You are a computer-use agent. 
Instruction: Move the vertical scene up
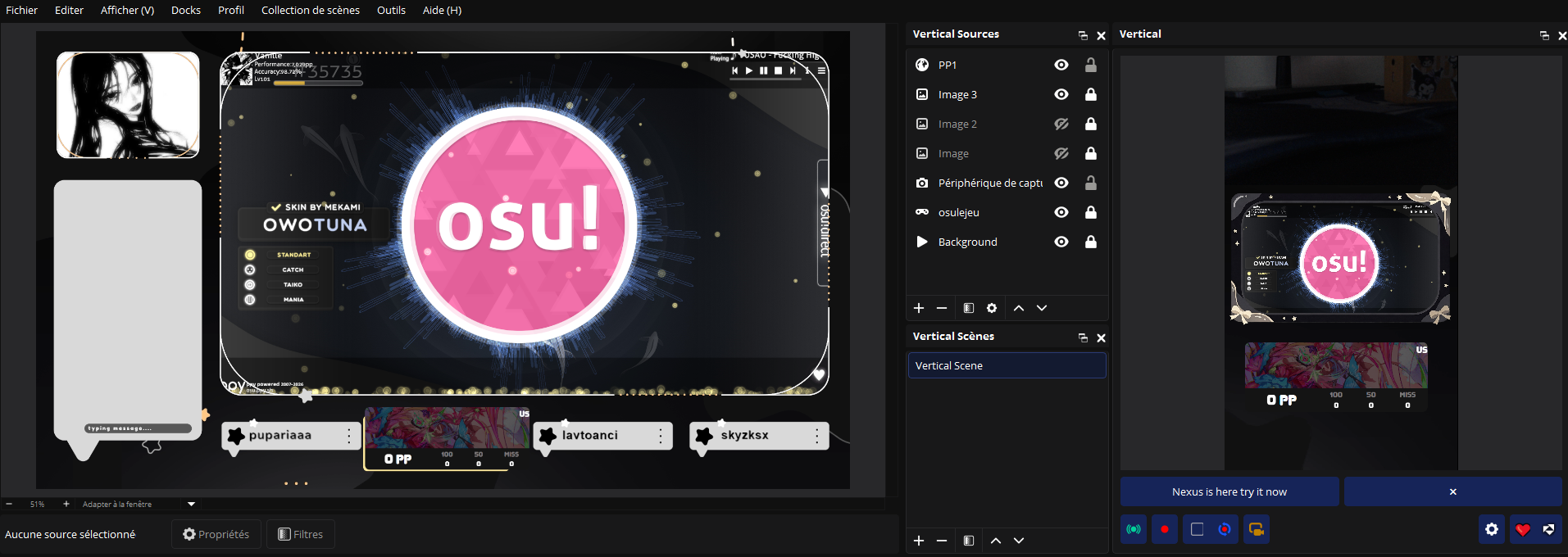coord(996,541)
